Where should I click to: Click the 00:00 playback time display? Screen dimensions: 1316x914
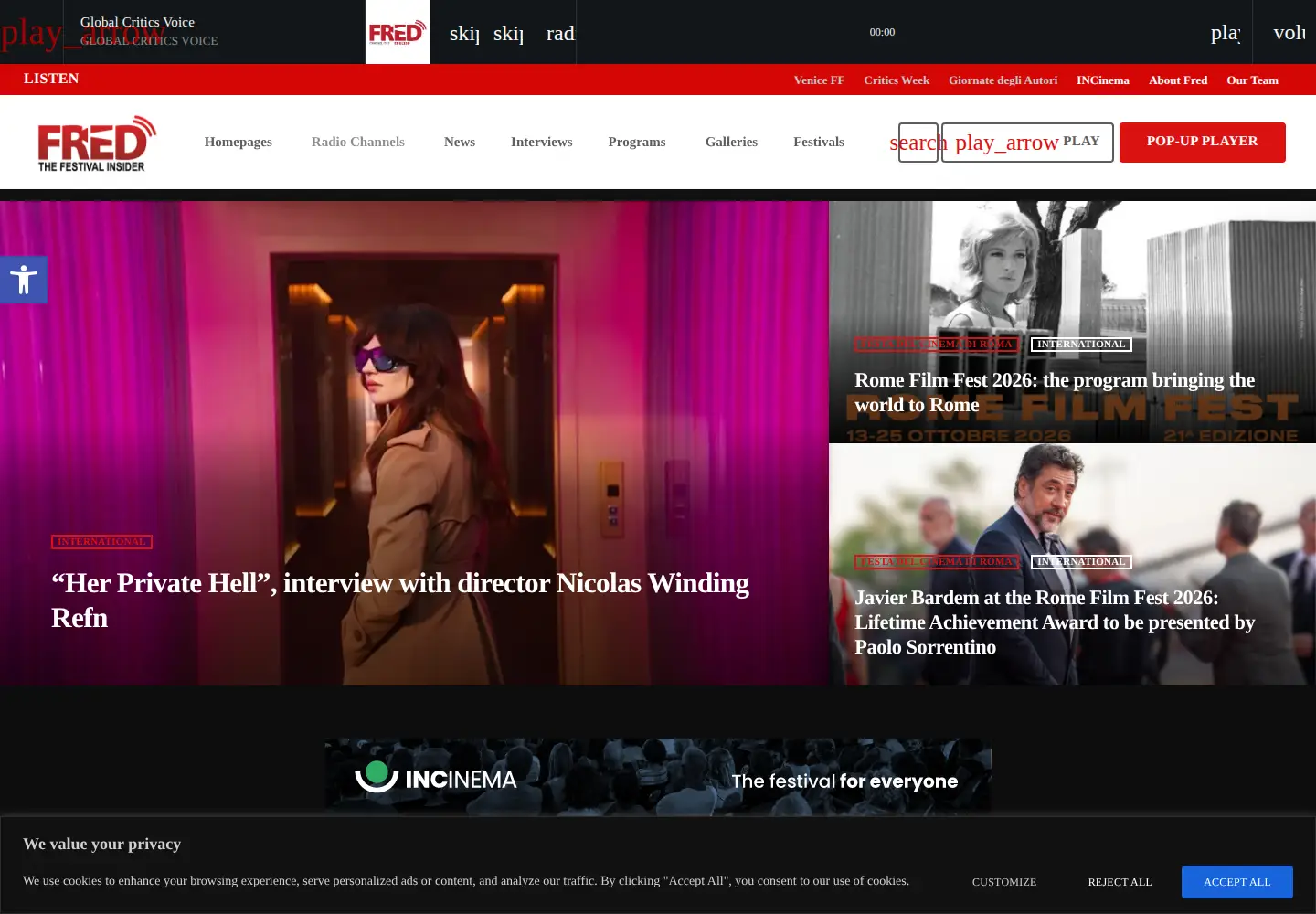point(882,32)
